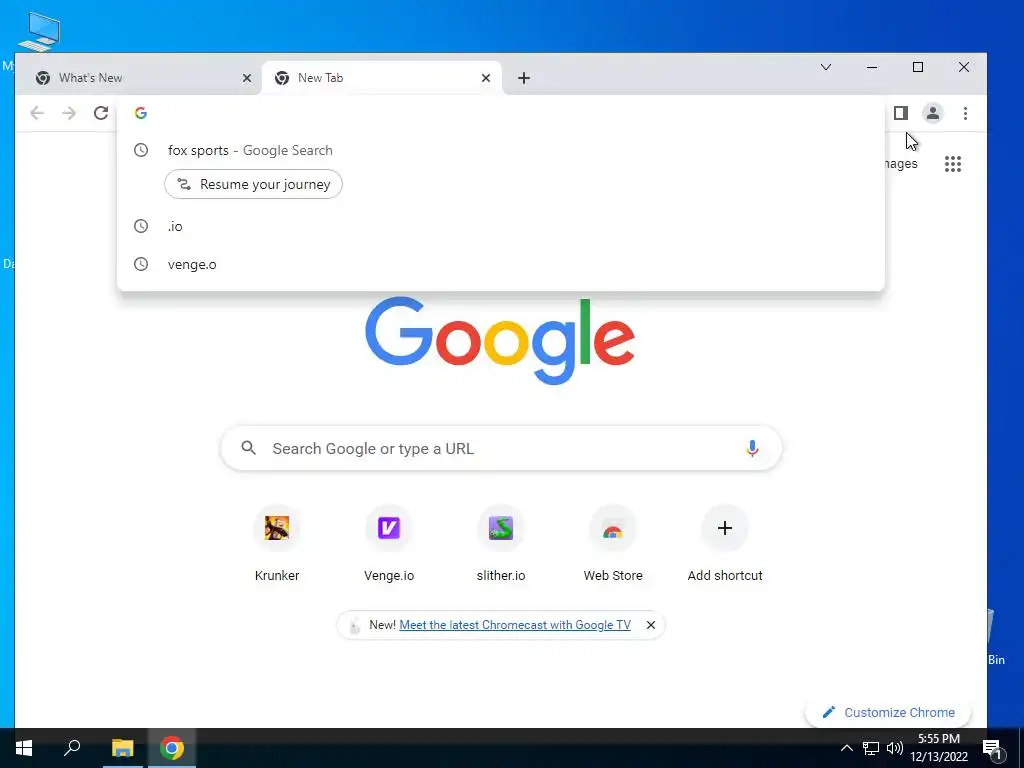Select the New Tab tab
Screen dimensions: 1024x768
click(x=381, y=78)
